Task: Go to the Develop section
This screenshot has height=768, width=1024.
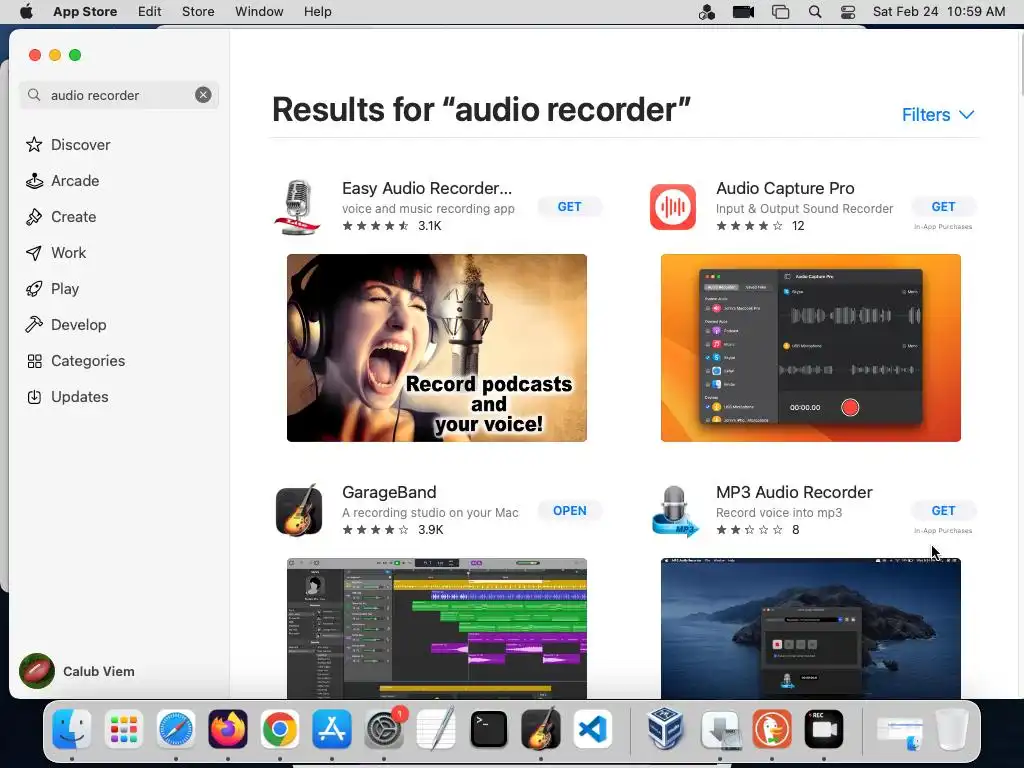Action: [66, 324]
